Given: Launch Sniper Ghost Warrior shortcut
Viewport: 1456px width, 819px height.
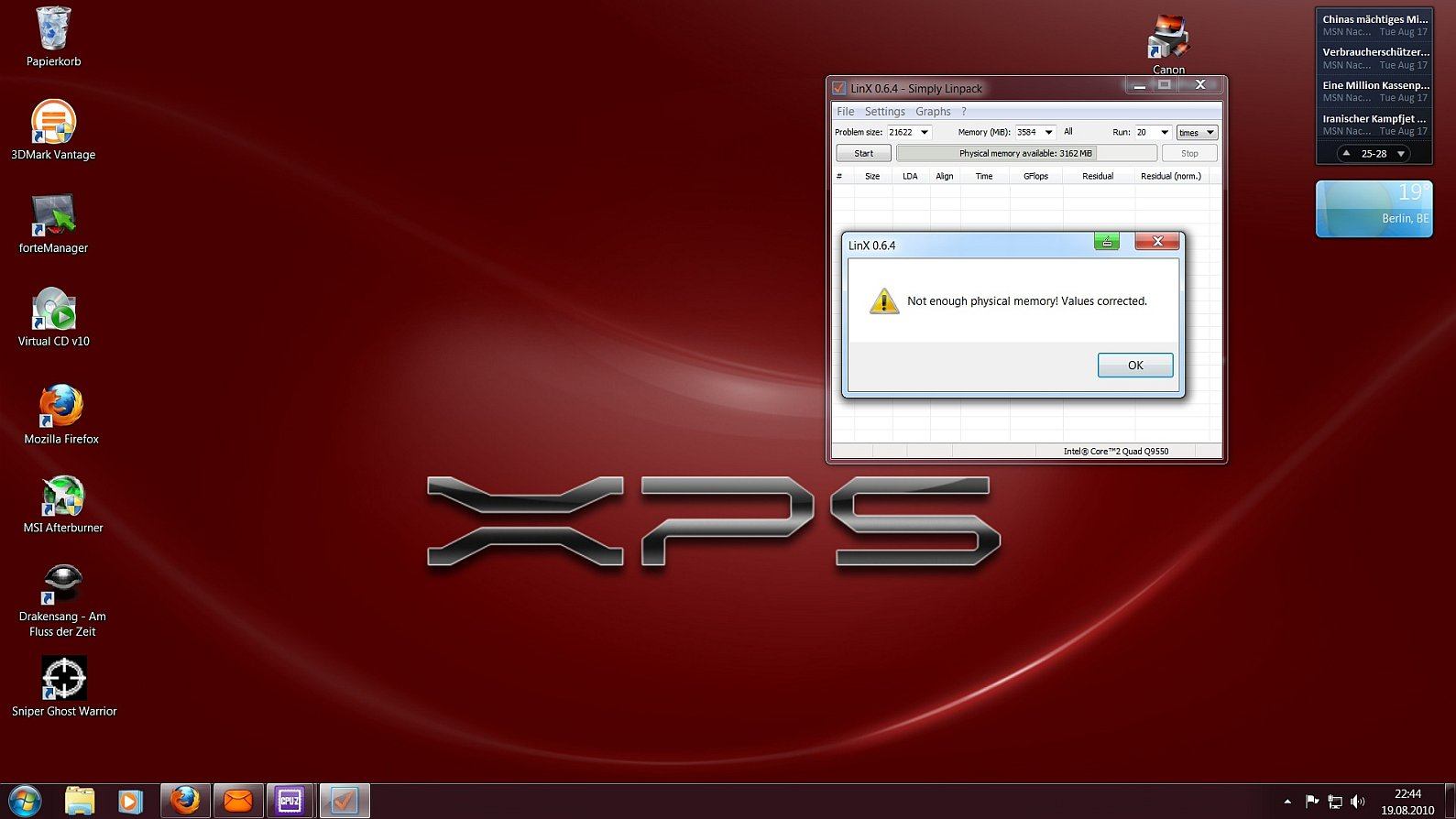Looking at the screenshot, I should click(x=64, y=687).
